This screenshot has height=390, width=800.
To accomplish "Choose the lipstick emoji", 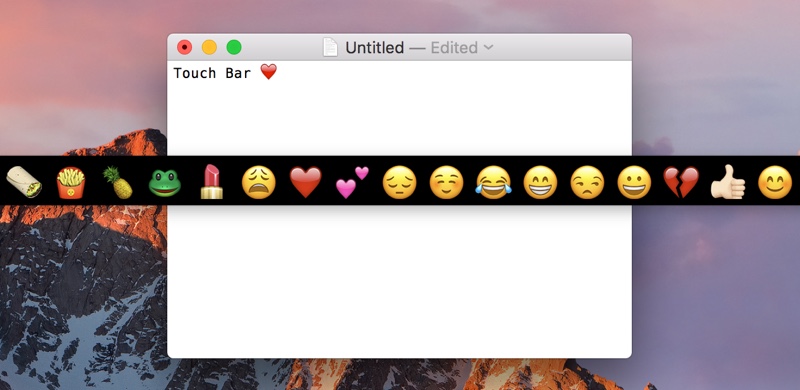I will point(211,182).
